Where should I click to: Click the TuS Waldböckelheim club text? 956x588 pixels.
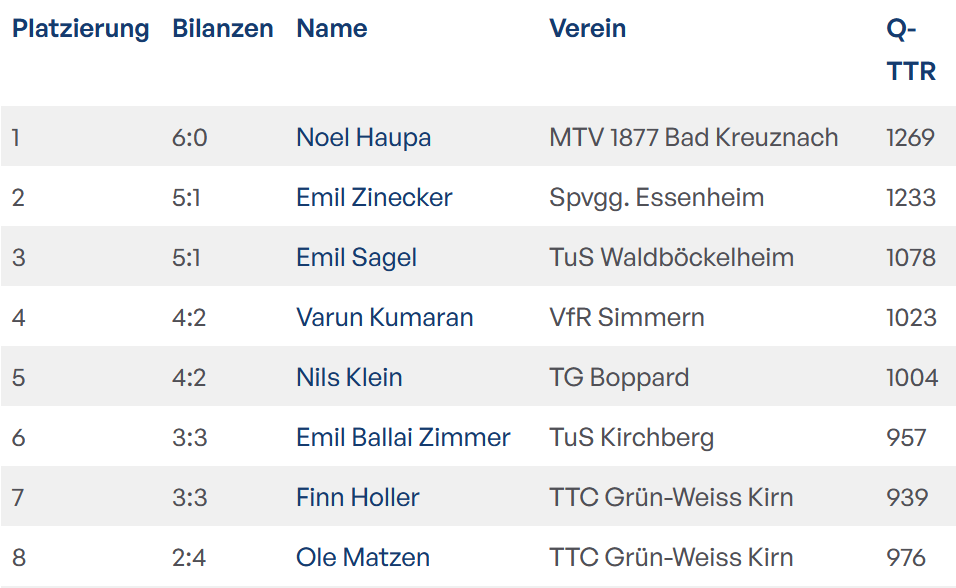pyautogui.click(x=671, y=257)
